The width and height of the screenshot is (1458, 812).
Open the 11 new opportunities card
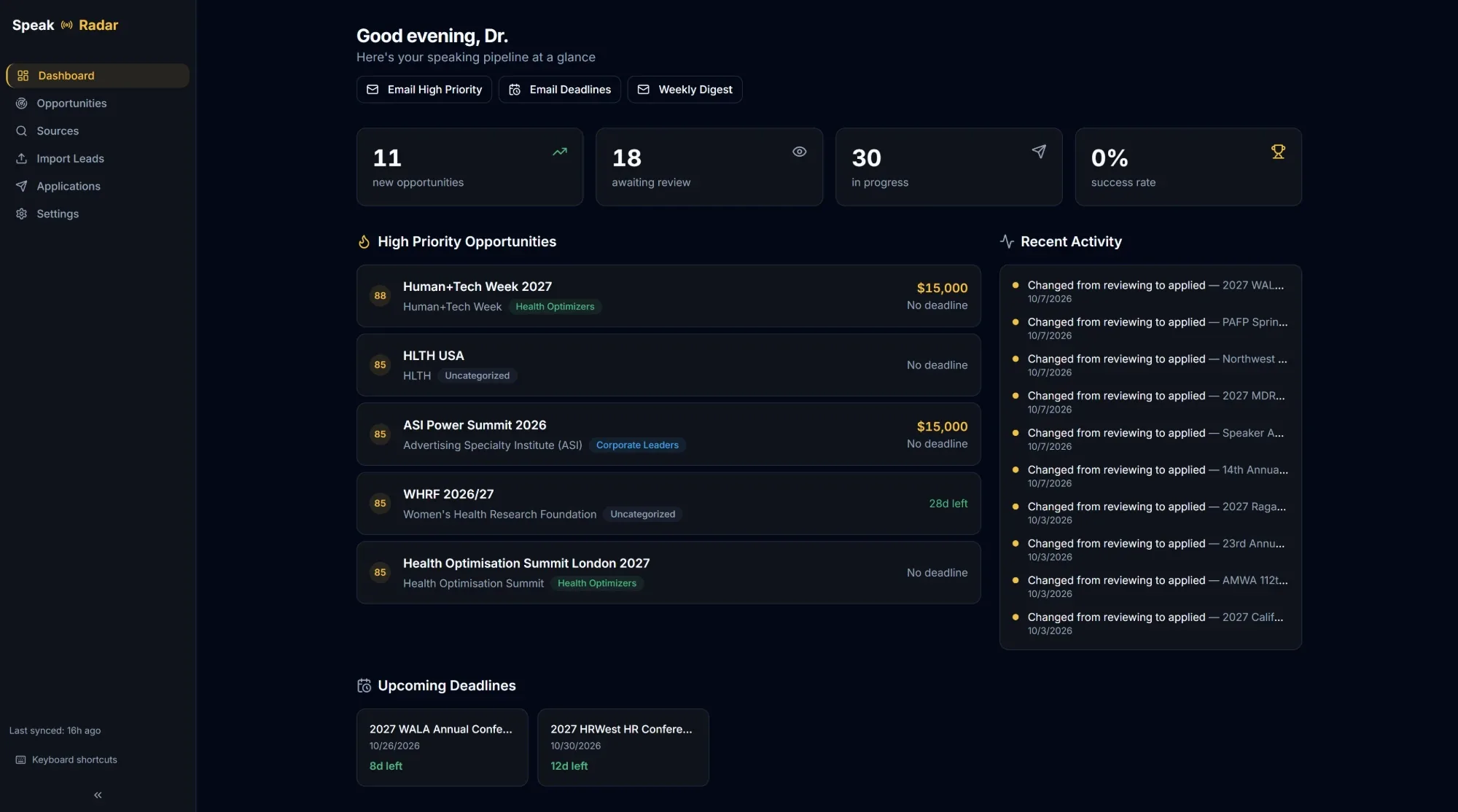470,167
